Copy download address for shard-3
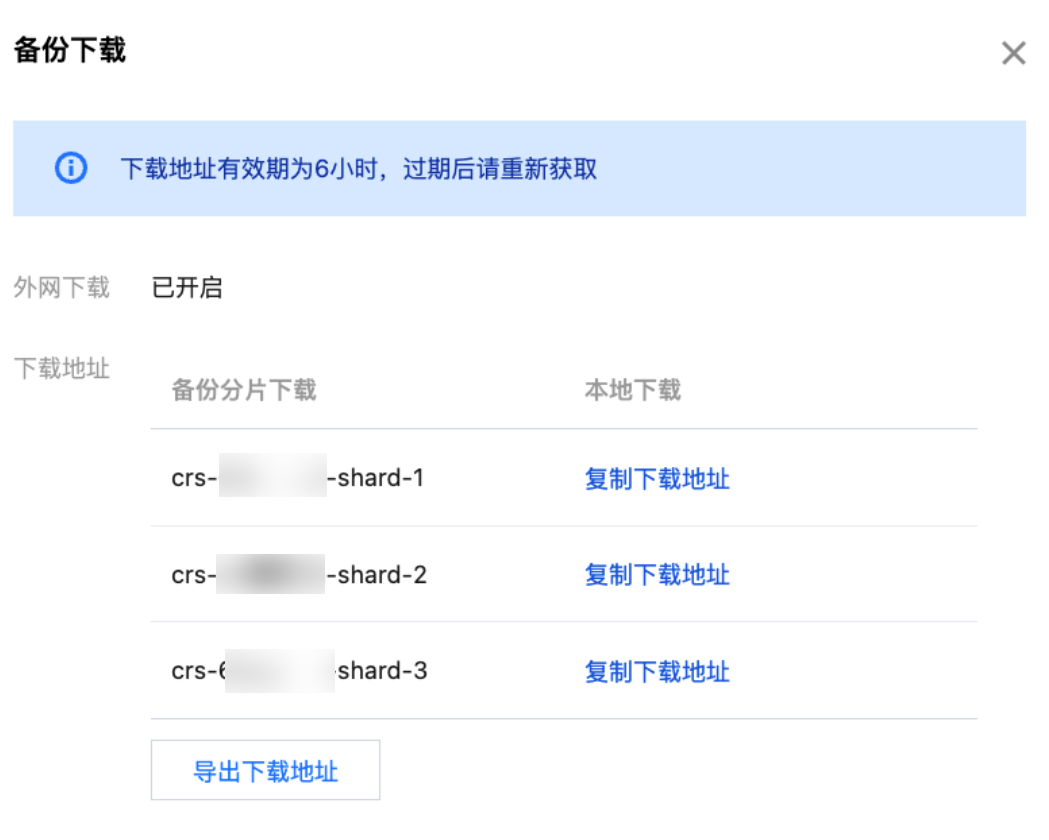 click(657, 671)
